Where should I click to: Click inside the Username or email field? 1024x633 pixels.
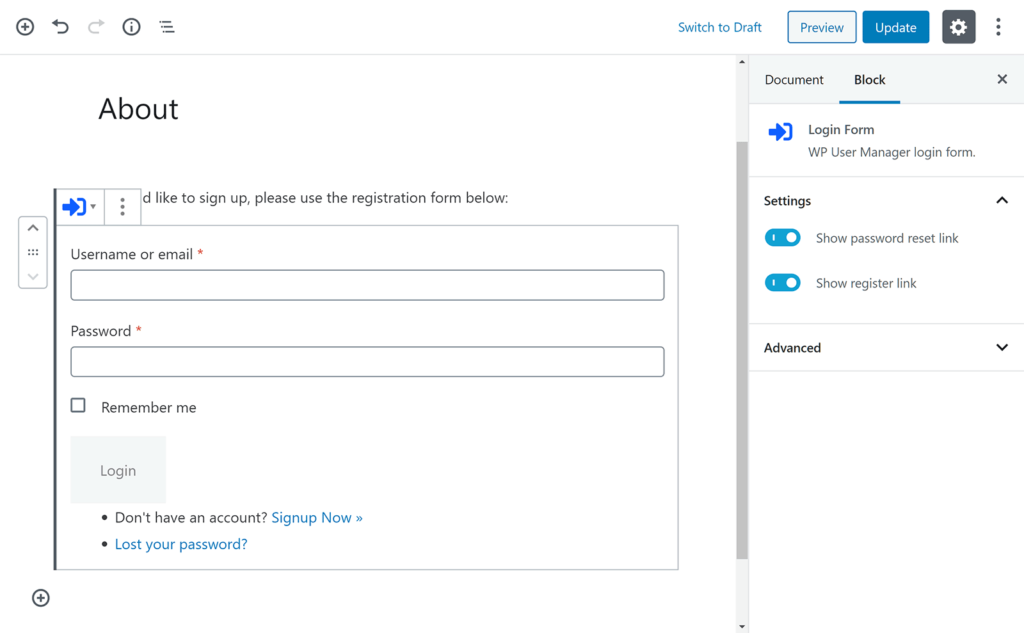[x=367, y=285]
